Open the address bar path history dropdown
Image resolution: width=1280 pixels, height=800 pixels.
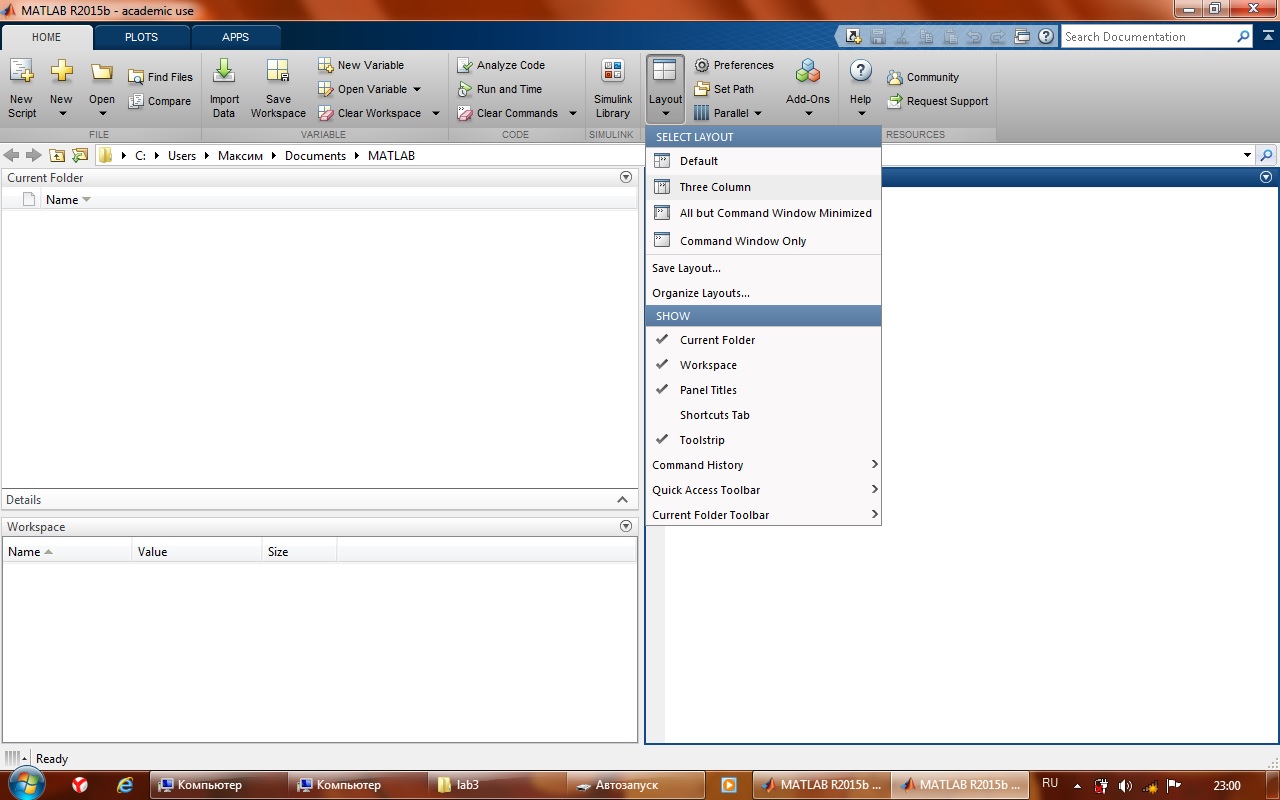tap(1247, 155)
